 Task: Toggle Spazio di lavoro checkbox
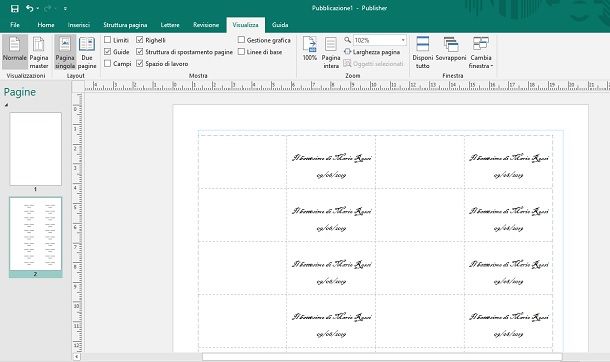(140, 63)
